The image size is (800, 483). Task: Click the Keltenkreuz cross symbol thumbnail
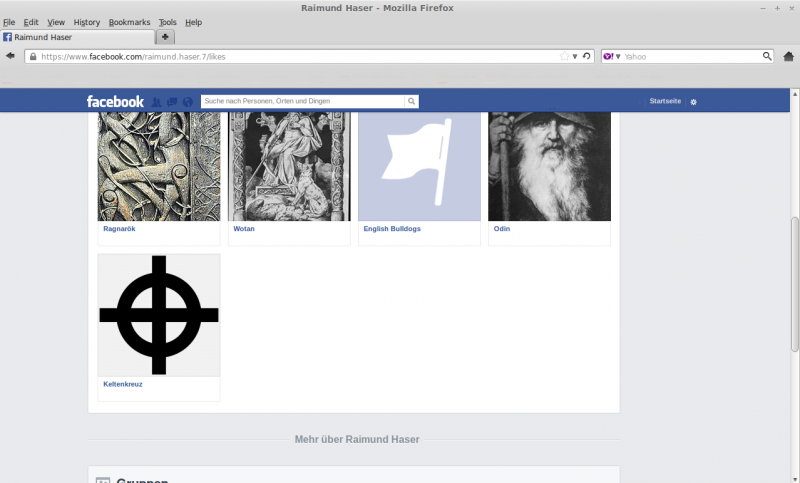click(x=159, y=315)
